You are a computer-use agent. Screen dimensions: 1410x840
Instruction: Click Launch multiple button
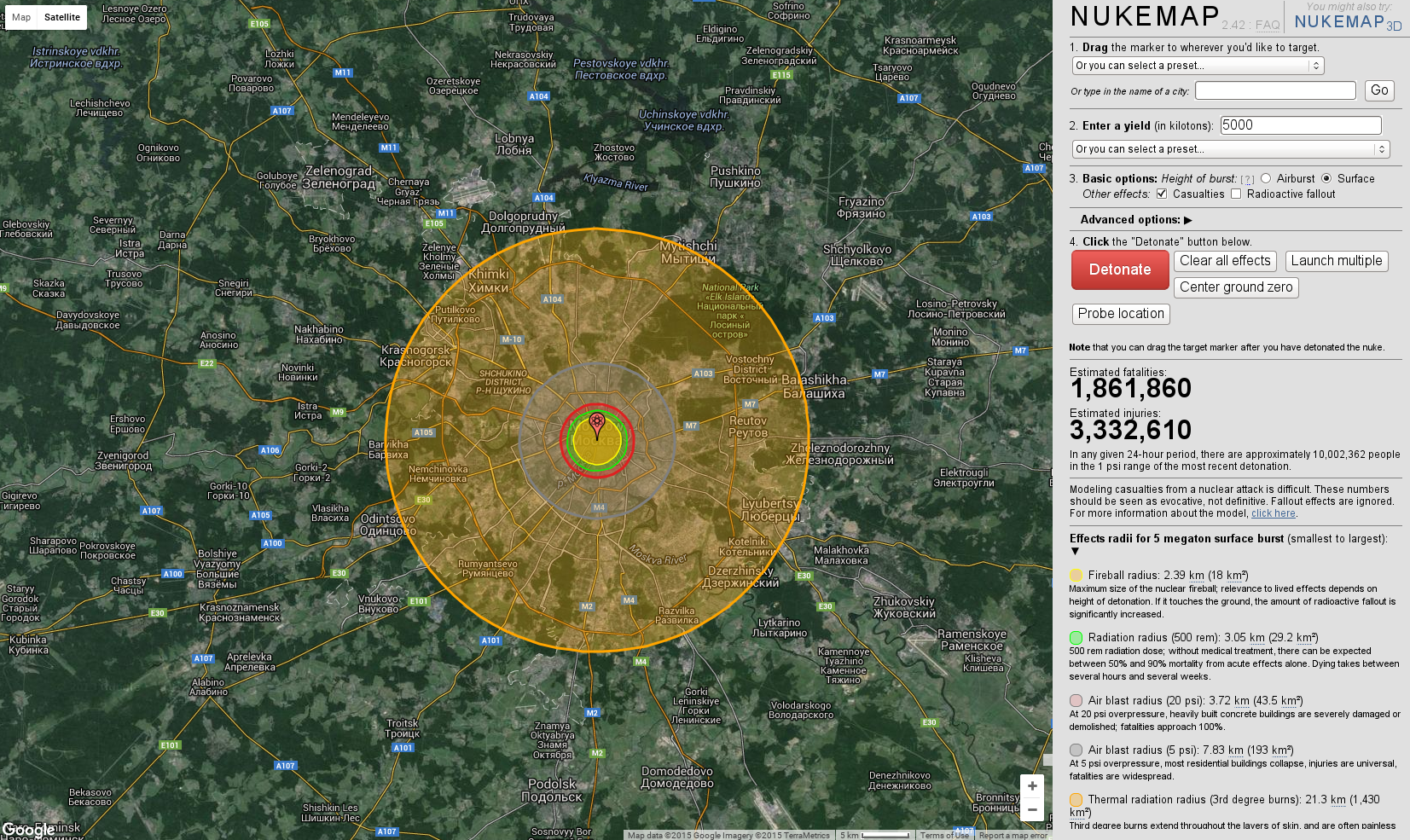pos(1337,261)
